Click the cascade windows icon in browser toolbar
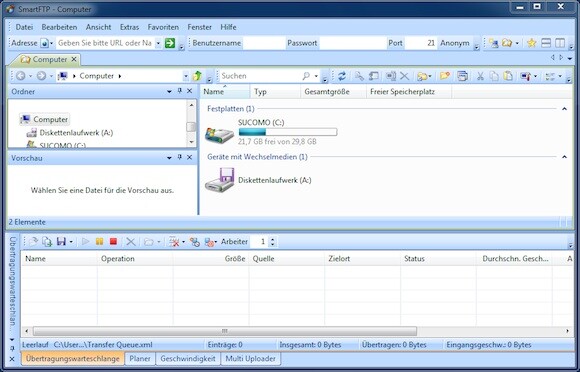 click(462, 76)
